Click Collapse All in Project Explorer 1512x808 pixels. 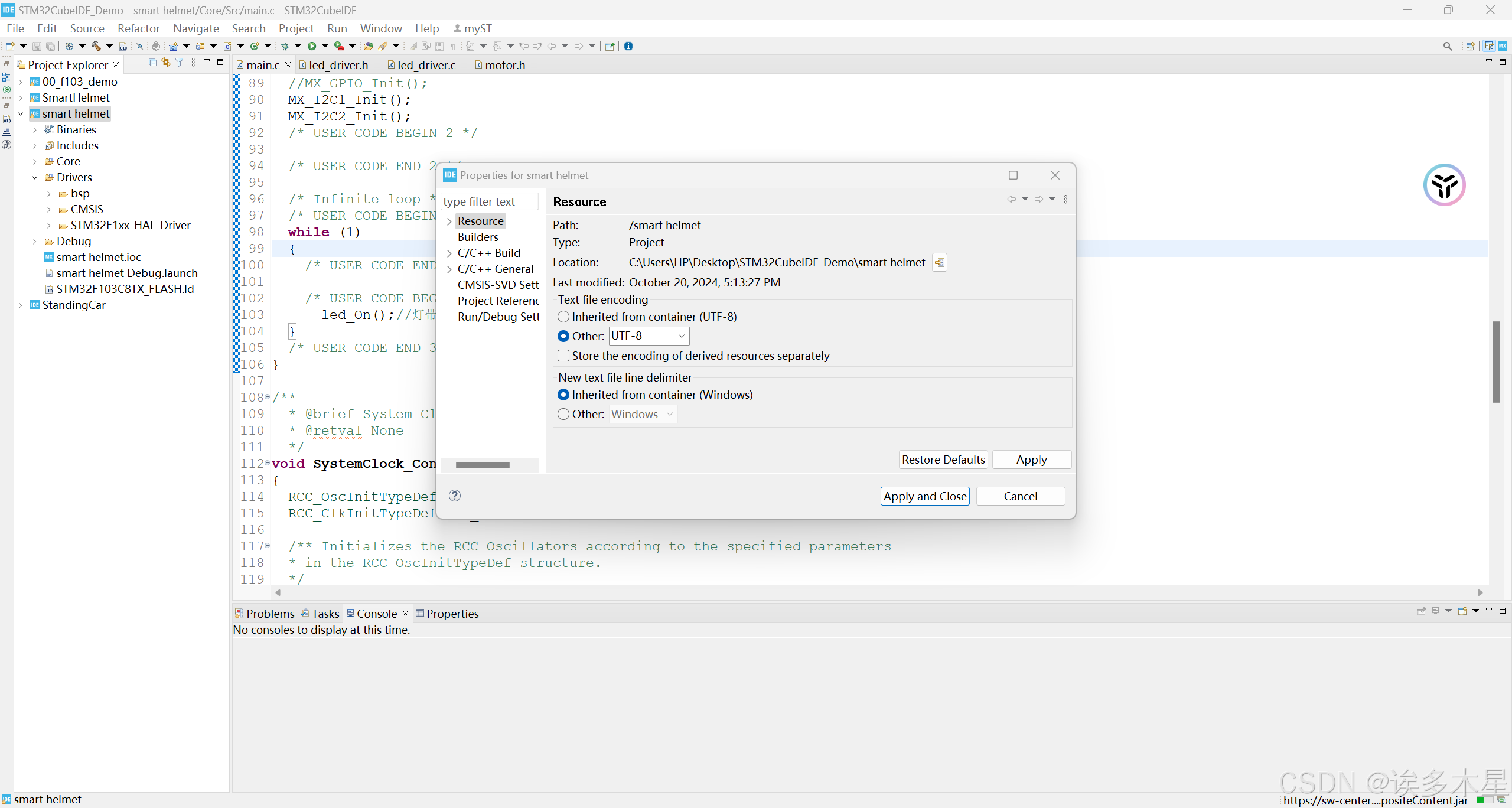pyautogui.click(x=152, y=63)
